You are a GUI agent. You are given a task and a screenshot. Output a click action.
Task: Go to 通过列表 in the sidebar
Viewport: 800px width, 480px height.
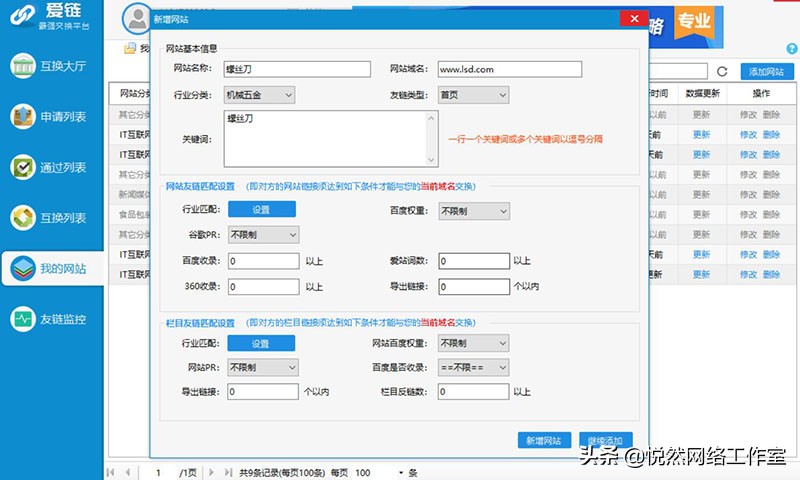tap(49, 167)
